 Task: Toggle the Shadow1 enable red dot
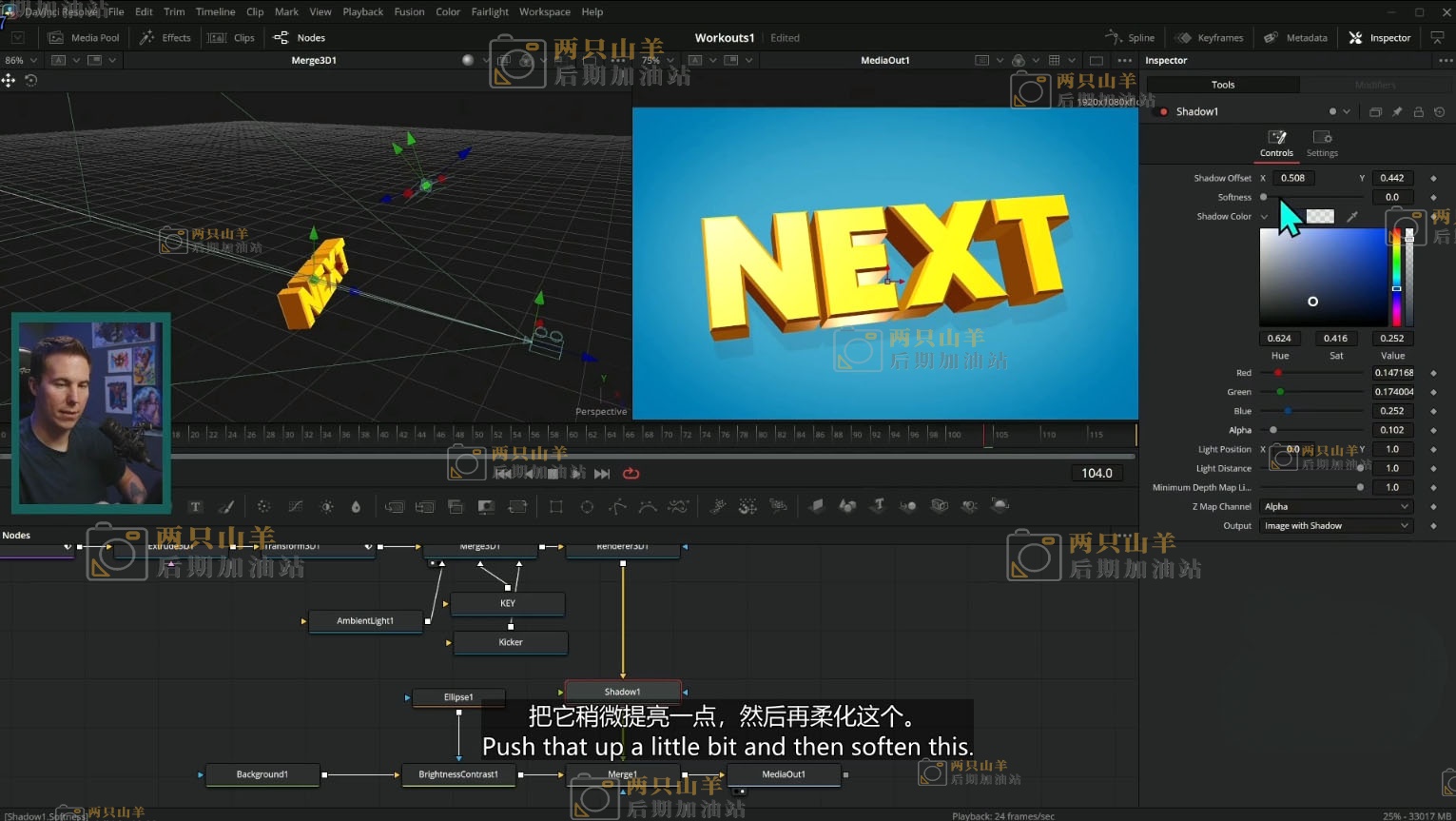coord(1163,112)
